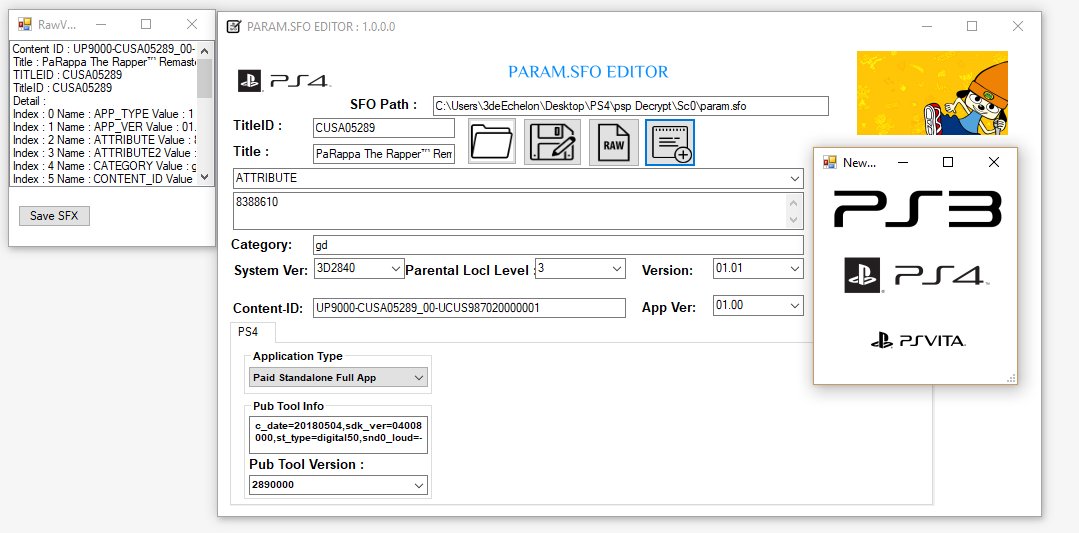This screenshot has height=533, width=1079.
Task: Click the Title field with PaRappa The Rapper
Action: coord(383,154)
